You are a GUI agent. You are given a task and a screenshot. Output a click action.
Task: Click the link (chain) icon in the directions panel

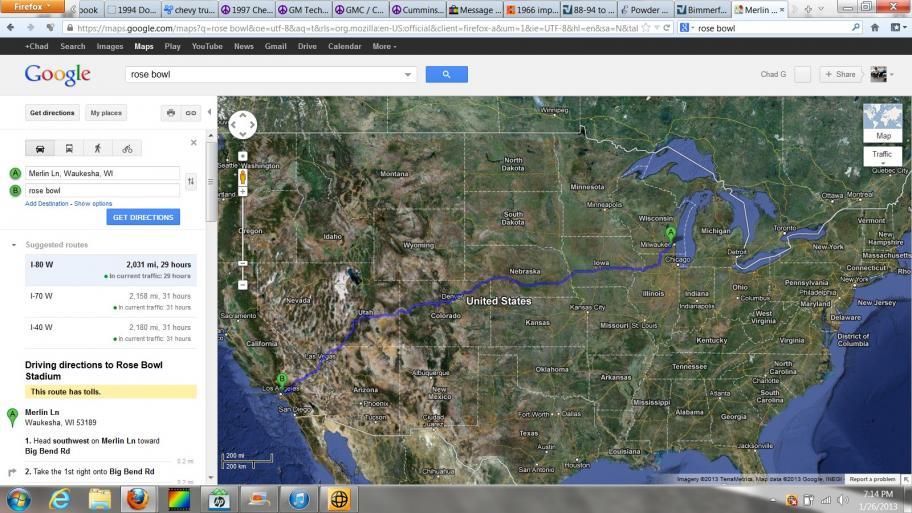(x=191, y=113)
